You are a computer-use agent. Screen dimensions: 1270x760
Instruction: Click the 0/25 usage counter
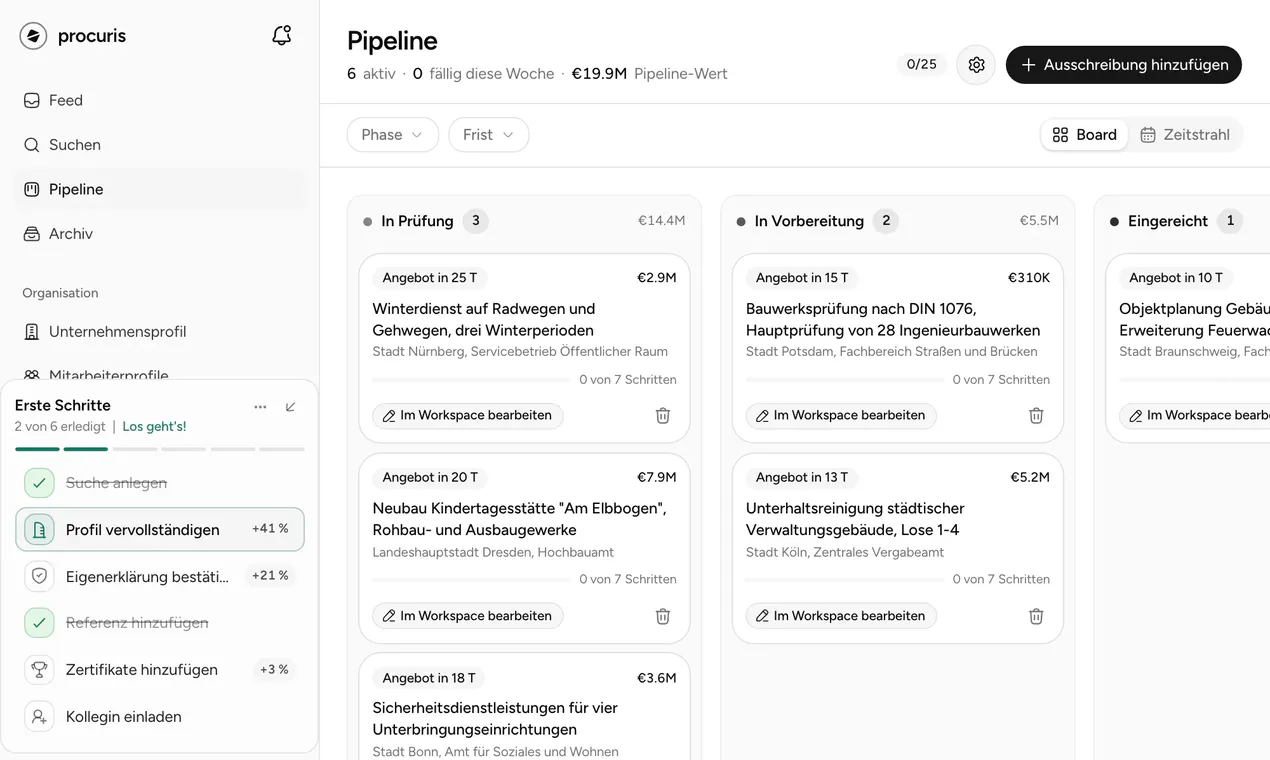click(x=922, y=65)
